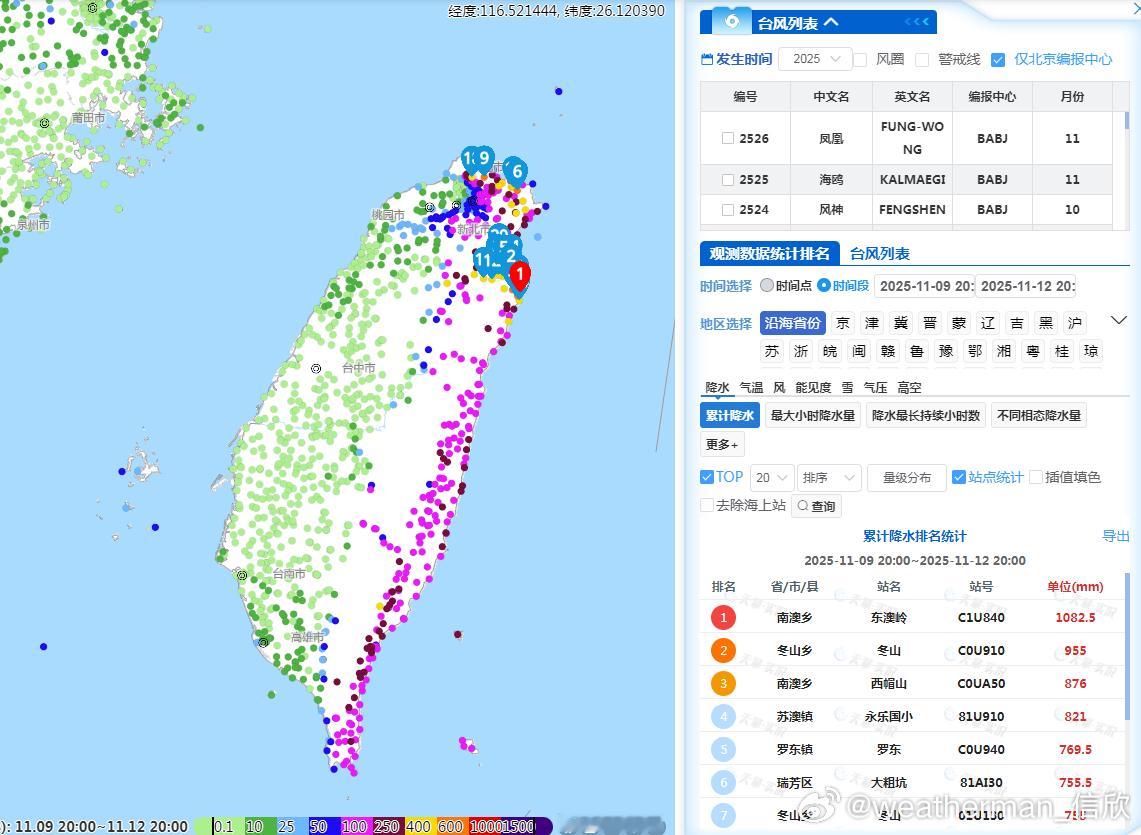The height and width of the screenshot is (835, 1141).
Task: Click red map marker numbered 1
Action: click(520, 277)
